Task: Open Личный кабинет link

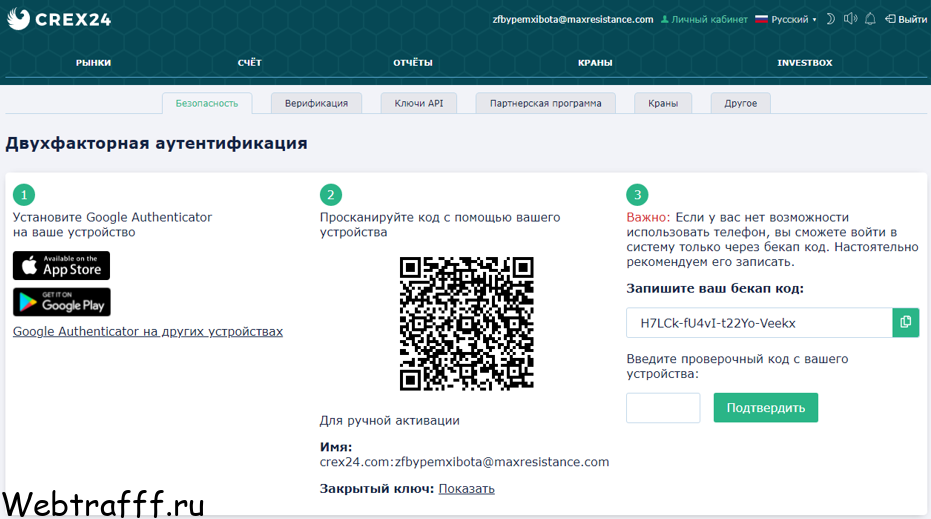Action: 704,19
